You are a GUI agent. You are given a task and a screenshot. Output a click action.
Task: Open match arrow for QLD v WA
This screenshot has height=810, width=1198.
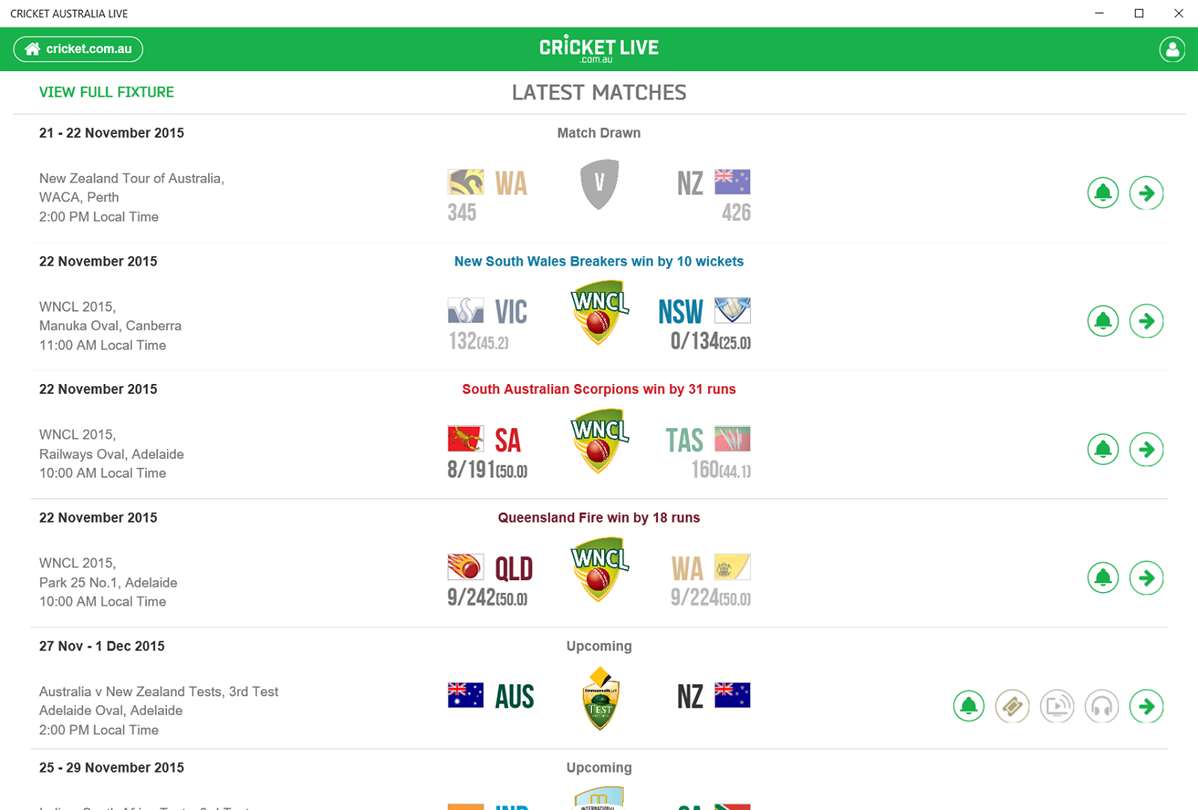tap(1146, 578)
